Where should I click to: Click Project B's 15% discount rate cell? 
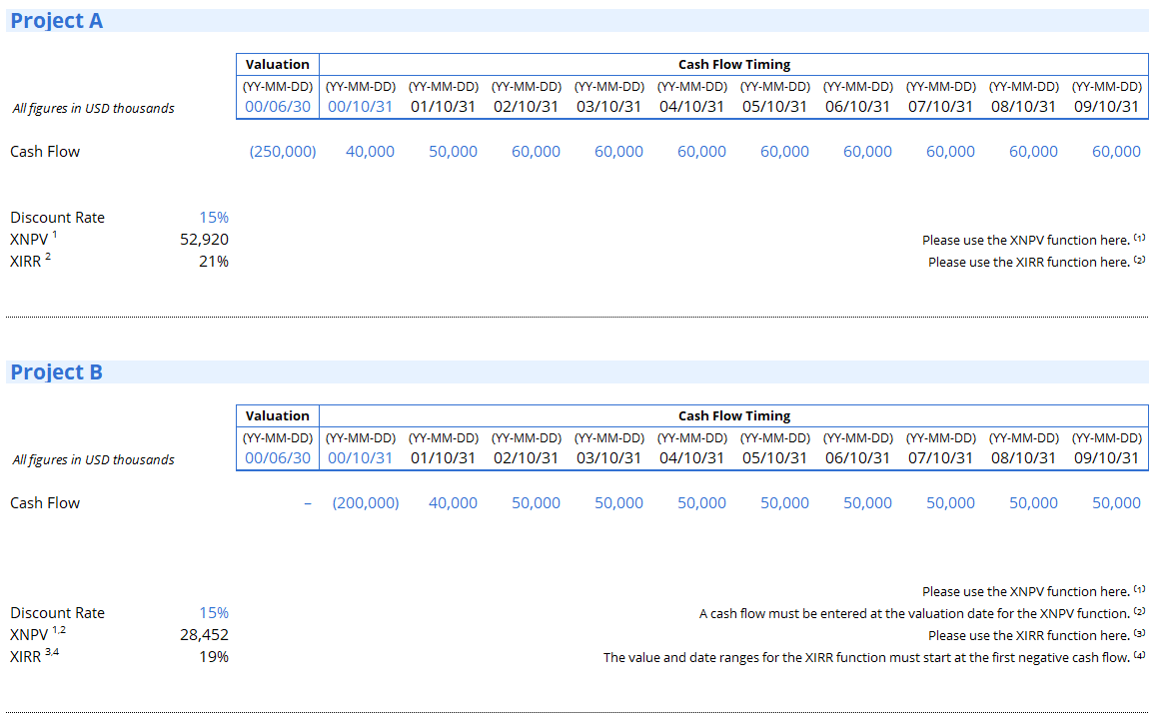(213, 613)
